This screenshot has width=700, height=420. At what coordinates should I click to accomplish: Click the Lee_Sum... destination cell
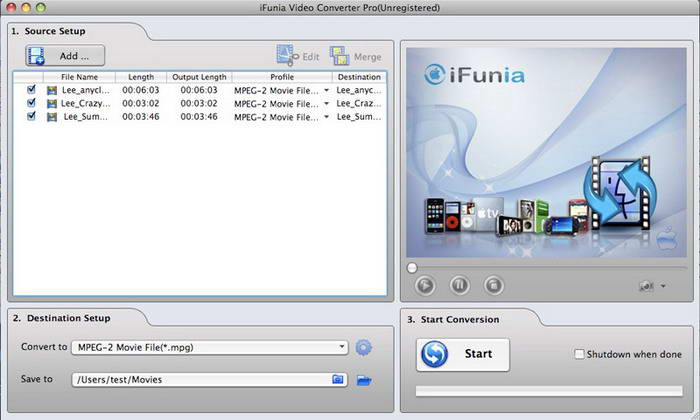(359, 117)
